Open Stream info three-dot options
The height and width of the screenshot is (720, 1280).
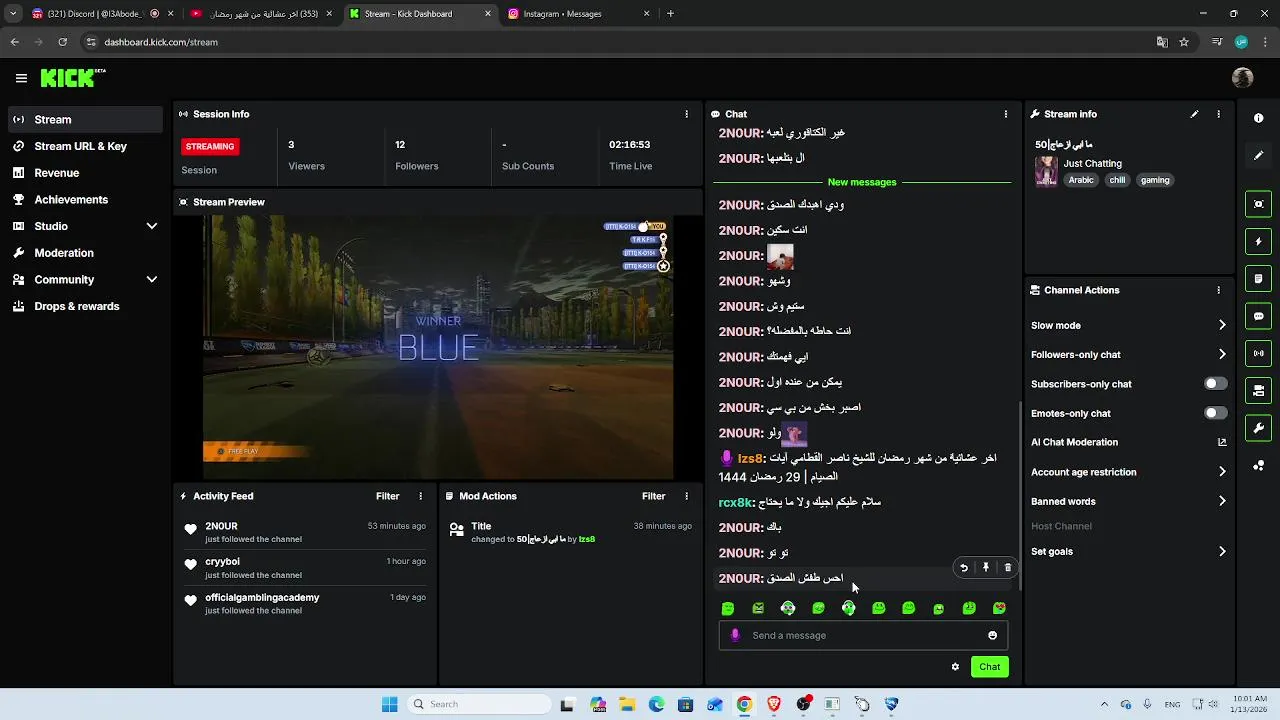pyautogui.click(x=1218, y=114)
